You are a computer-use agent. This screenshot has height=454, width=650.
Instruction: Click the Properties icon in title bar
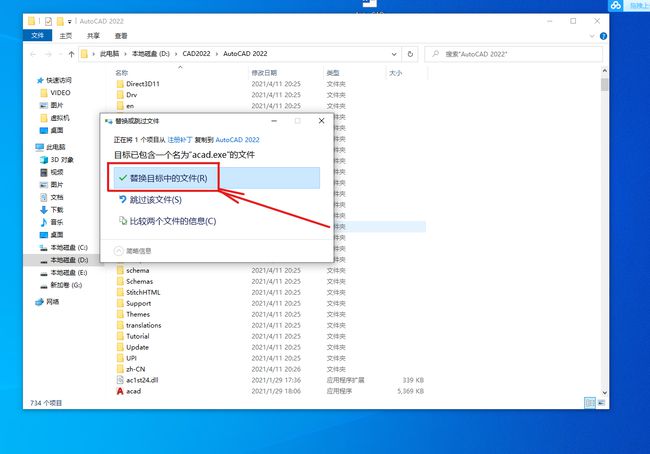49,21
